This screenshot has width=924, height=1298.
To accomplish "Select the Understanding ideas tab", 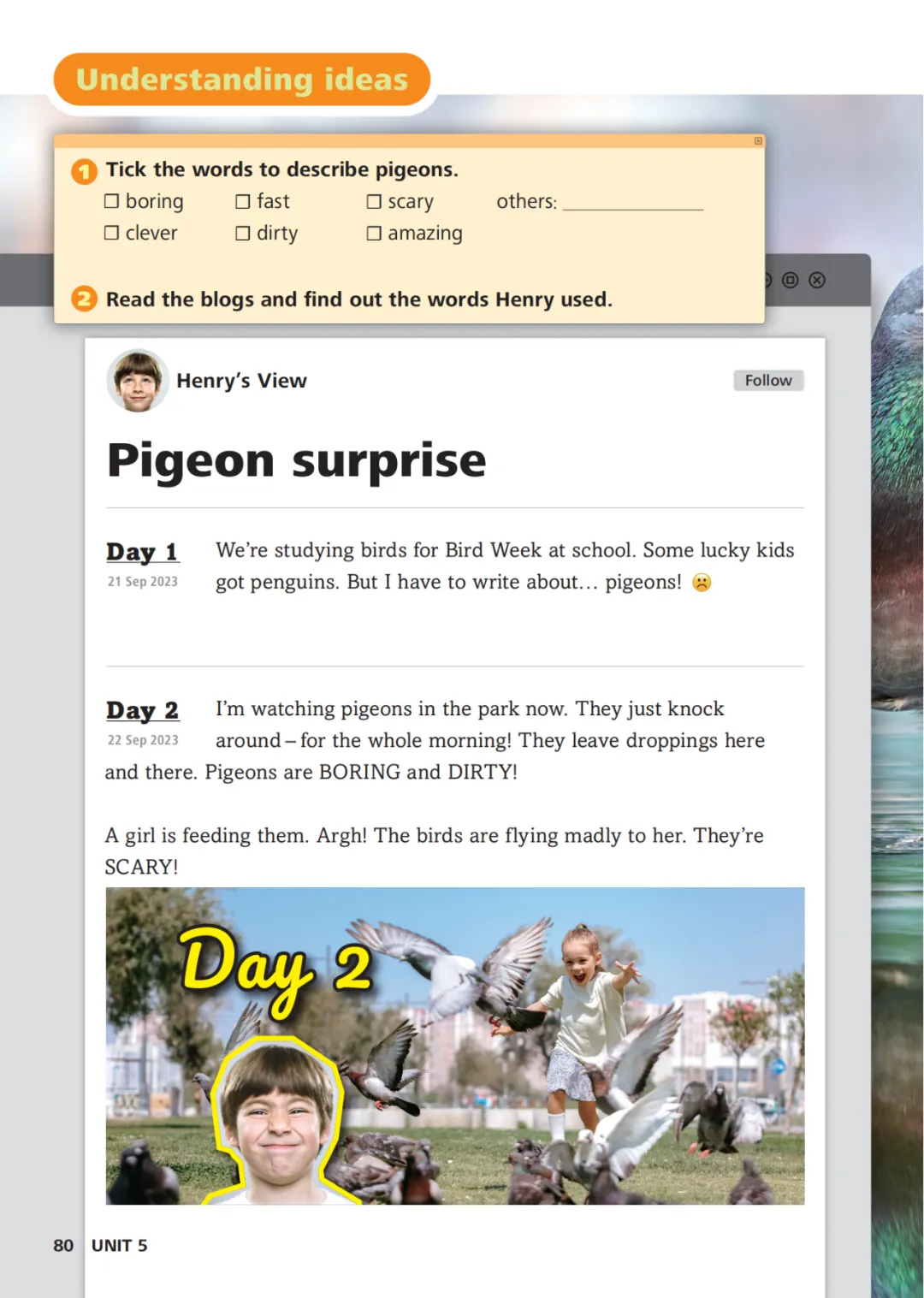I will point(242,80).
